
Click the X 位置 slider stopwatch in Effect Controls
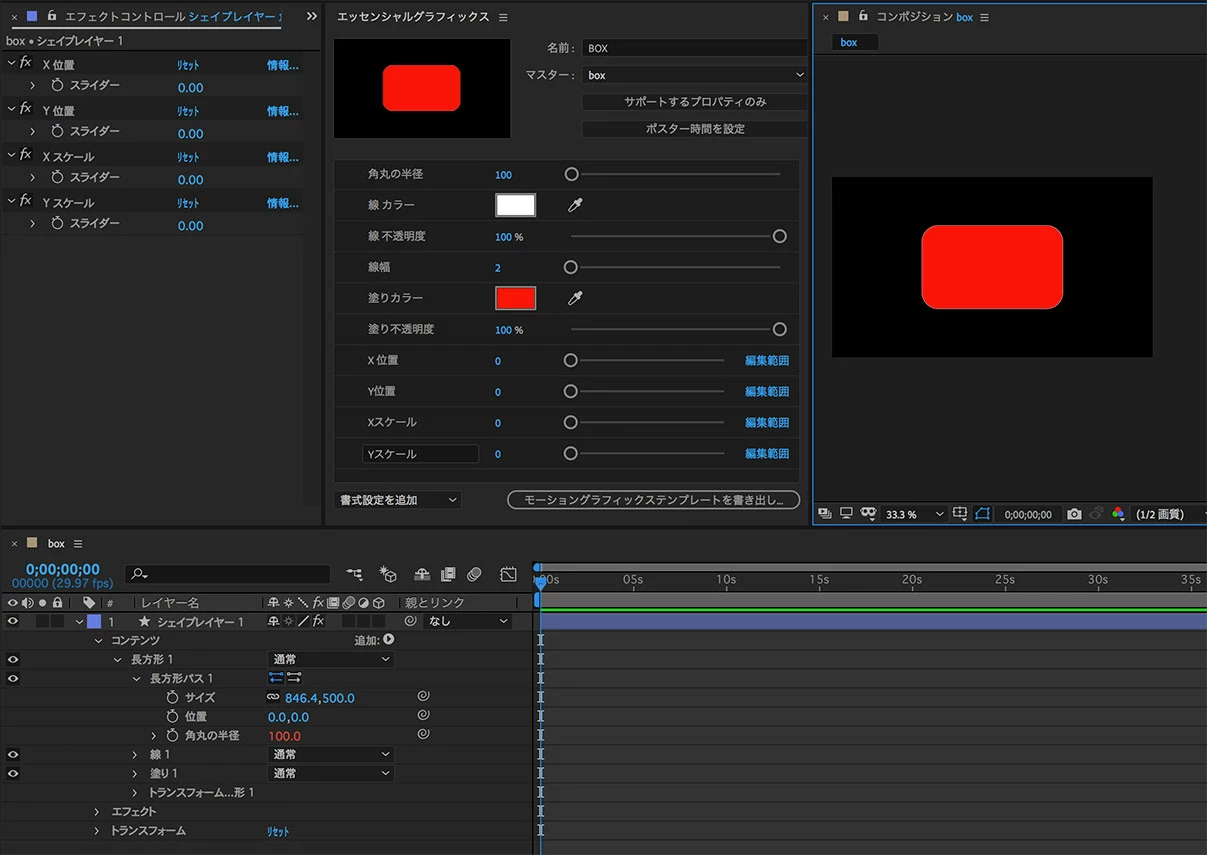click(57, 86)
